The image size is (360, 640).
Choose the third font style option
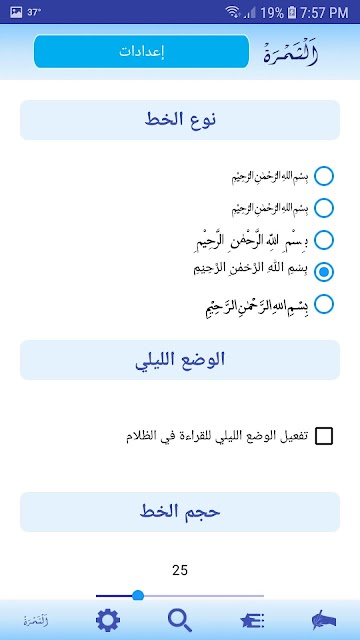click(x=324, y=240)
